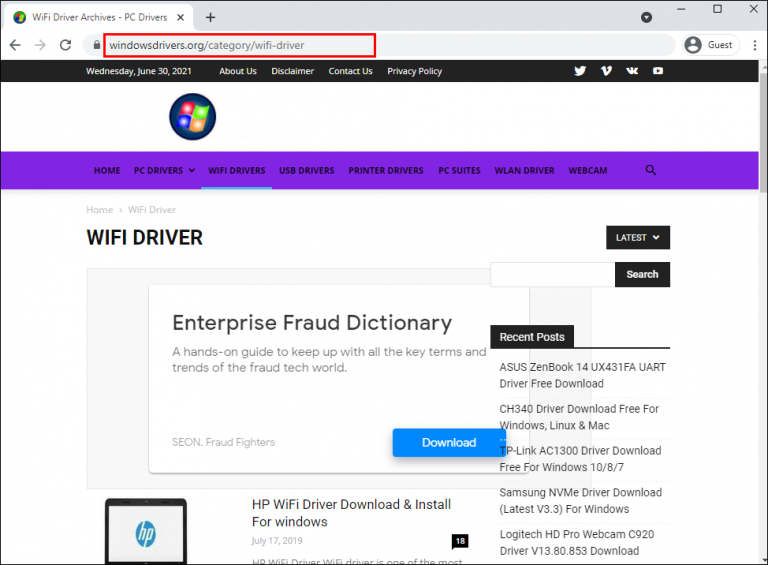Click the magnifier search icon in purple navbar
This screenshot has height=565, width=768.
click(x=650, y=170)
